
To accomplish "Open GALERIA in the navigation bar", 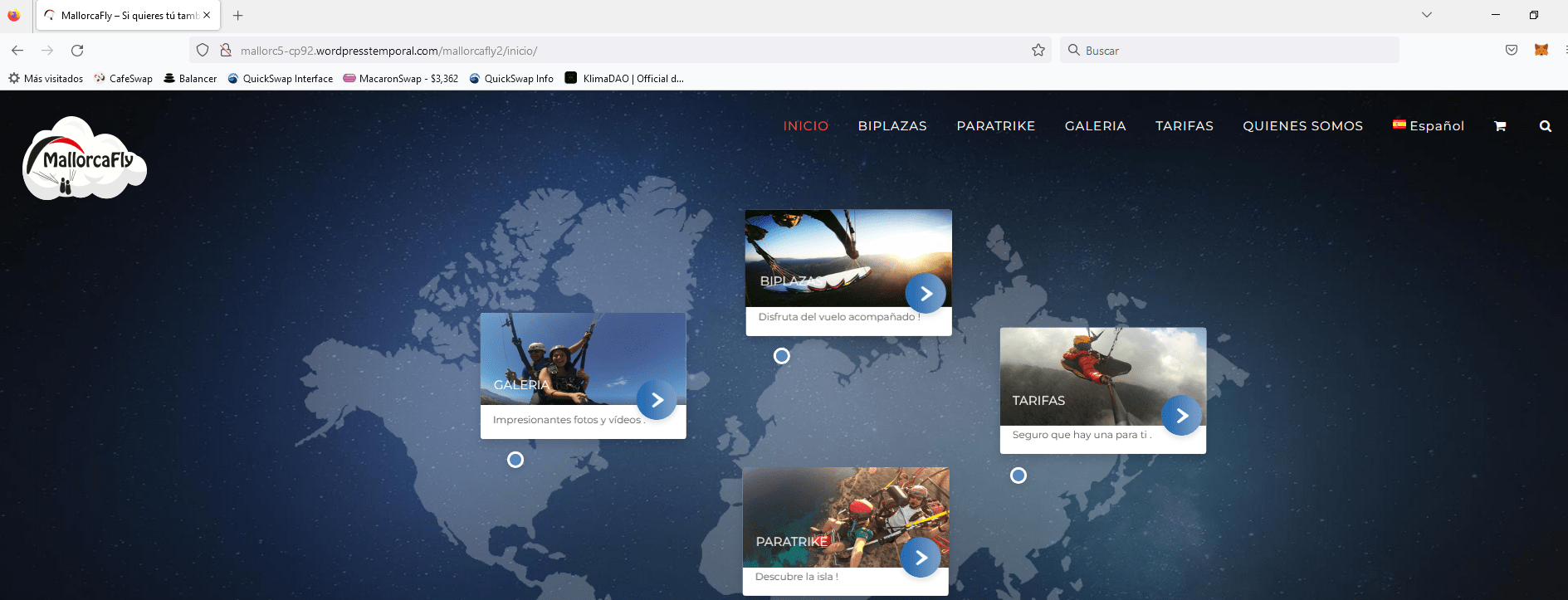I will click(x=1096, y=126).
